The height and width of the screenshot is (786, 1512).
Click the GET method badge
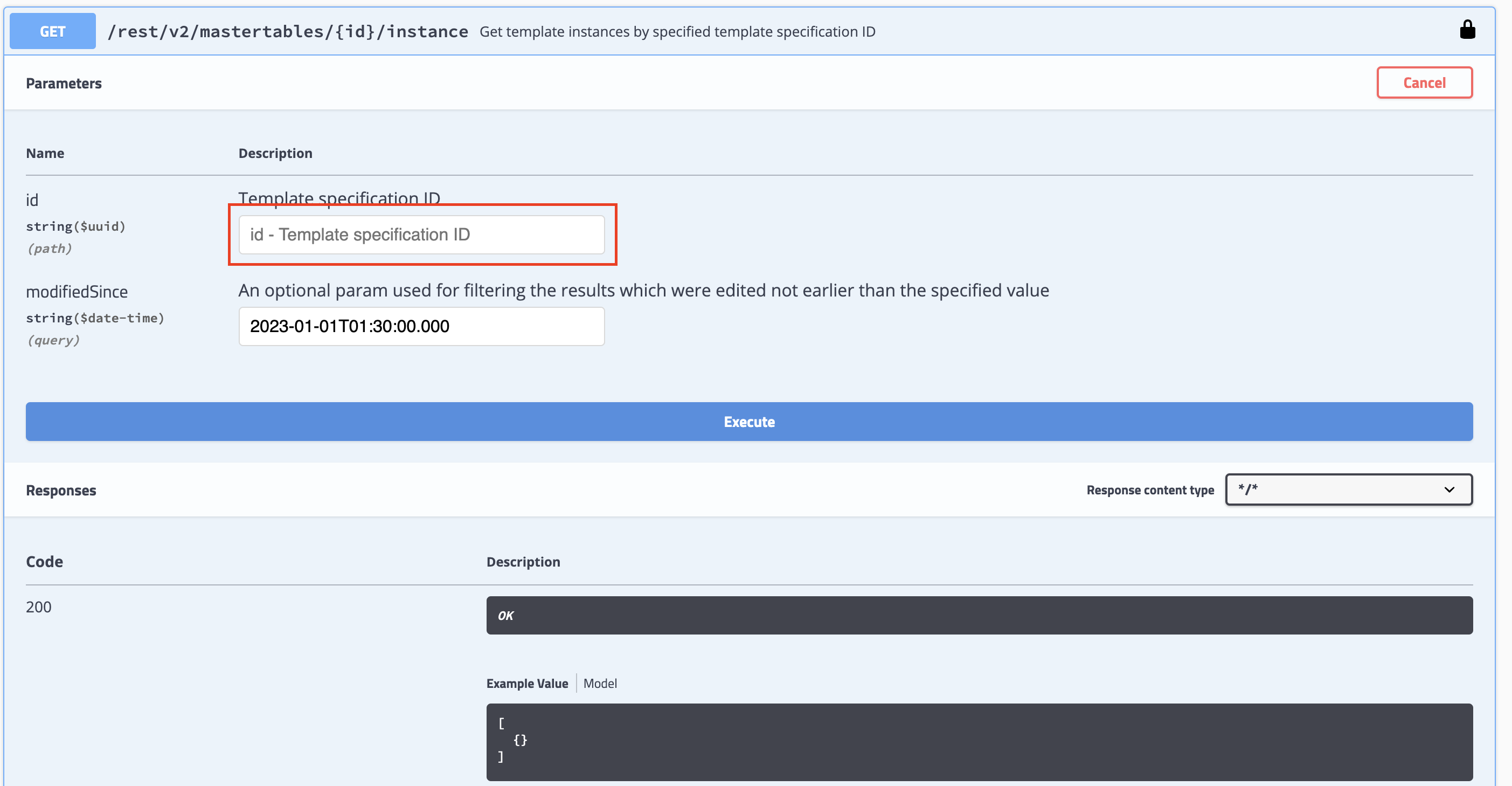click(52, 31)
